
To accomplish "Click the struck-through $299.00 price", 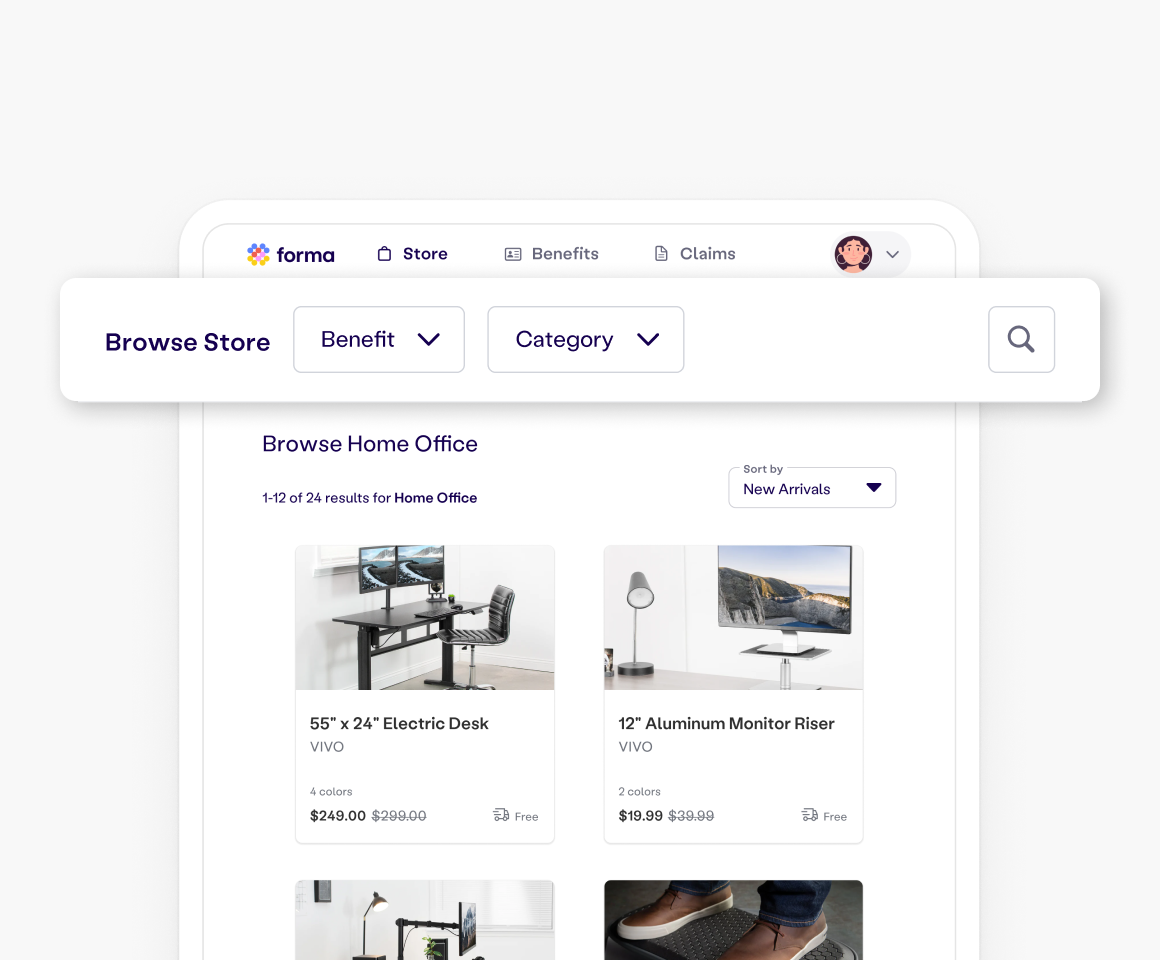I will (x=399, y=816).
